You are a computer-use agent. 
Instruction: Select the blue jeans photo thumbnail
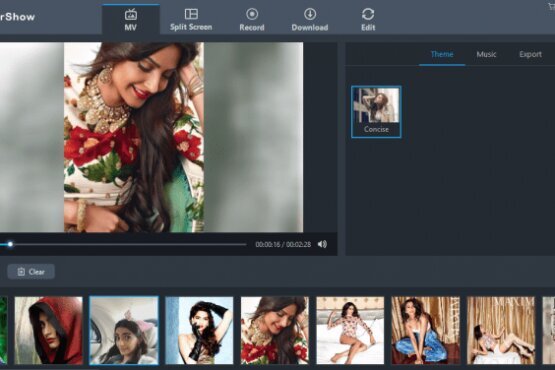[425, 330]
